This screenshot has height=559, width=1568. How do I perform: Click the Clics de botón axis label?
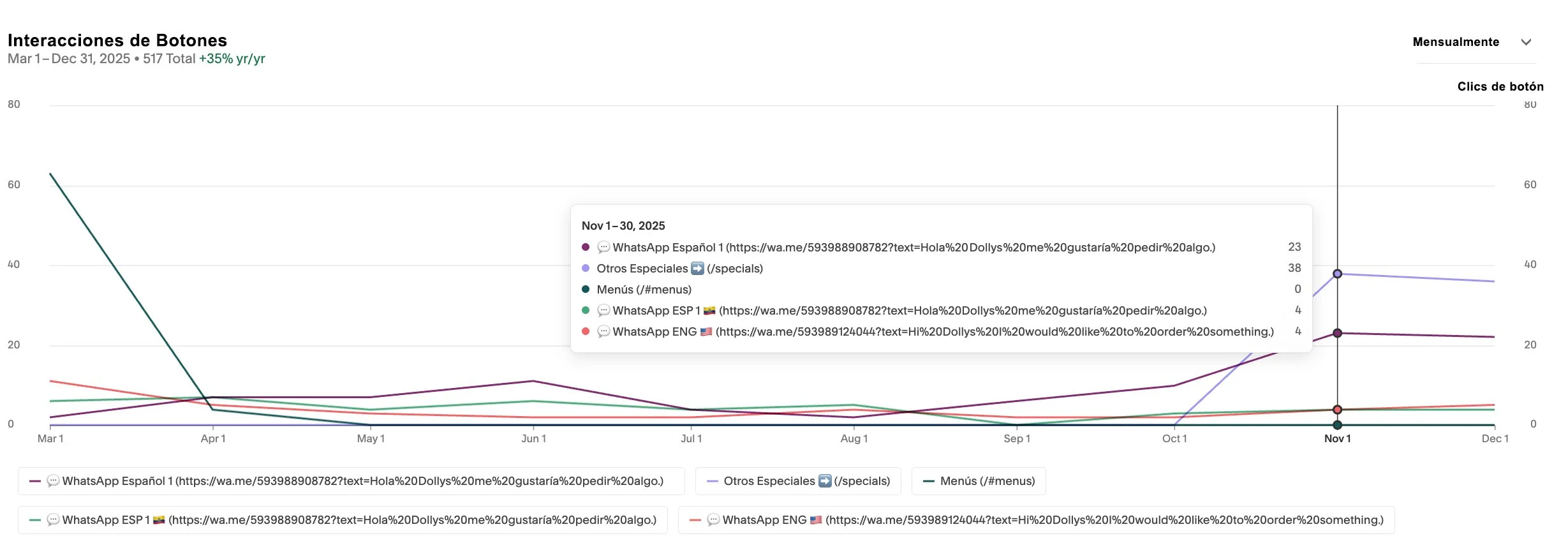tap(1500, 87)
